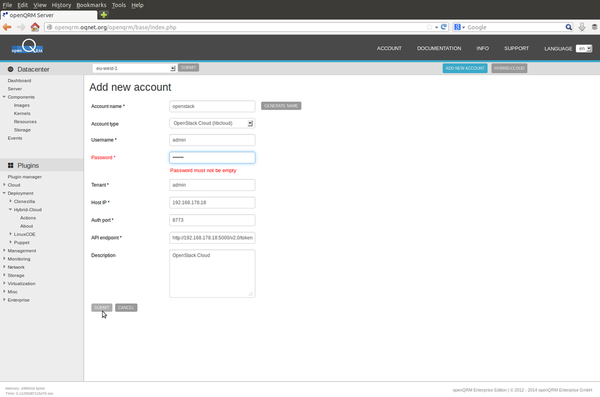Open the Edit menu
Image resolution: width=600 pixels, height=397 pixels.
point(23,5)
